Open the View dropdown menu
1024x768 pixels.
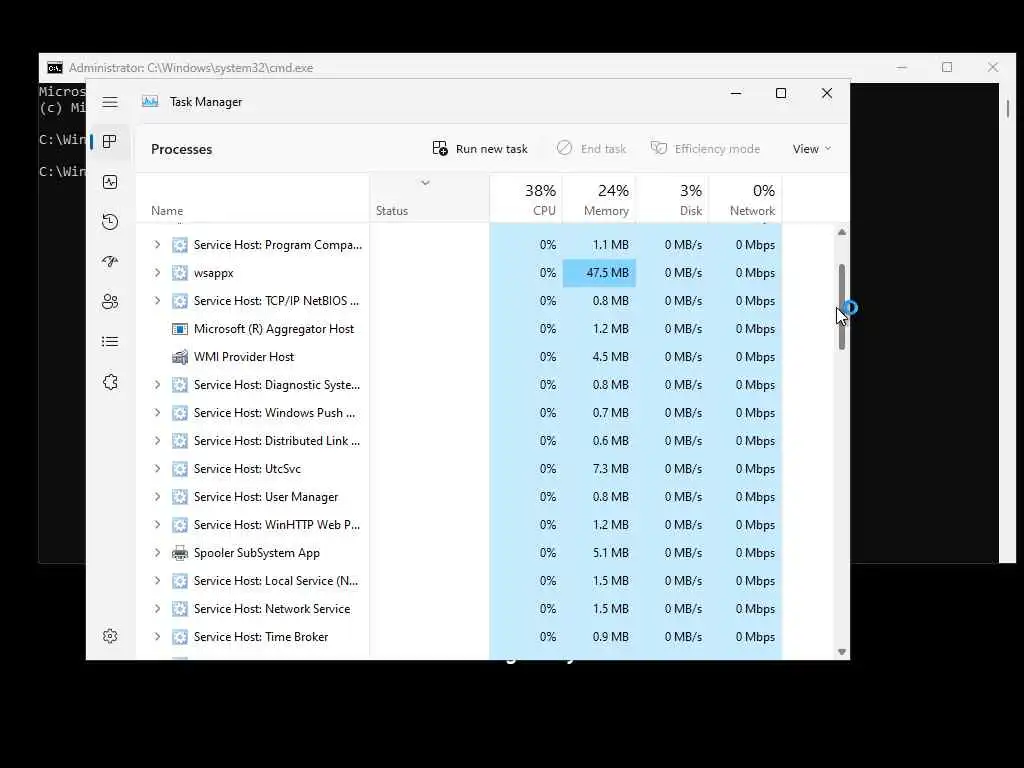[812, 149]
